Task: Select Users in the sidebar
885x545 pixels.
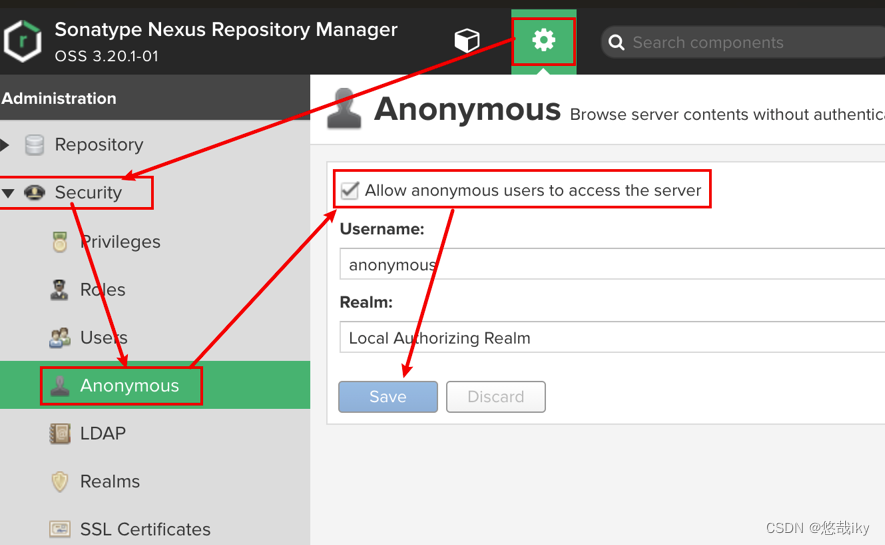Action: click(x=104, y=337)
